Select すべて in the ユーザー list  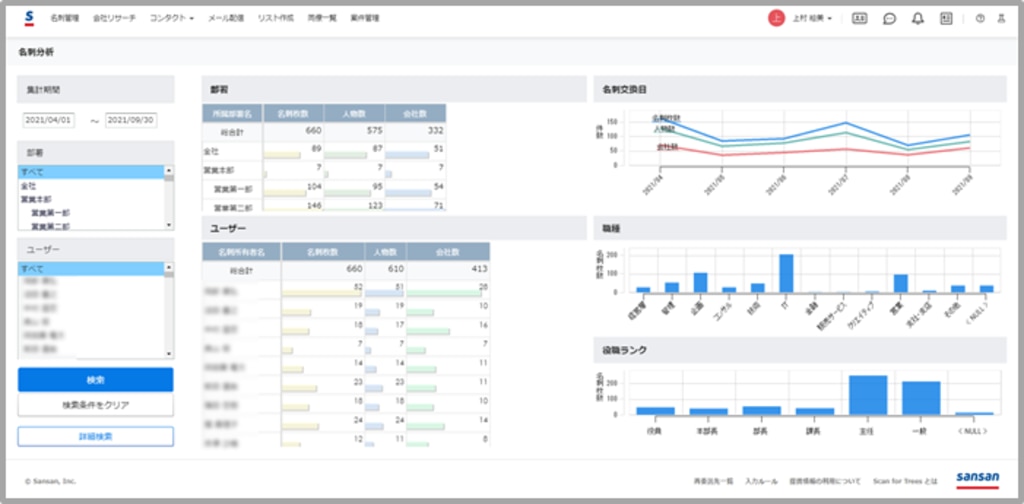coord(91,268)
